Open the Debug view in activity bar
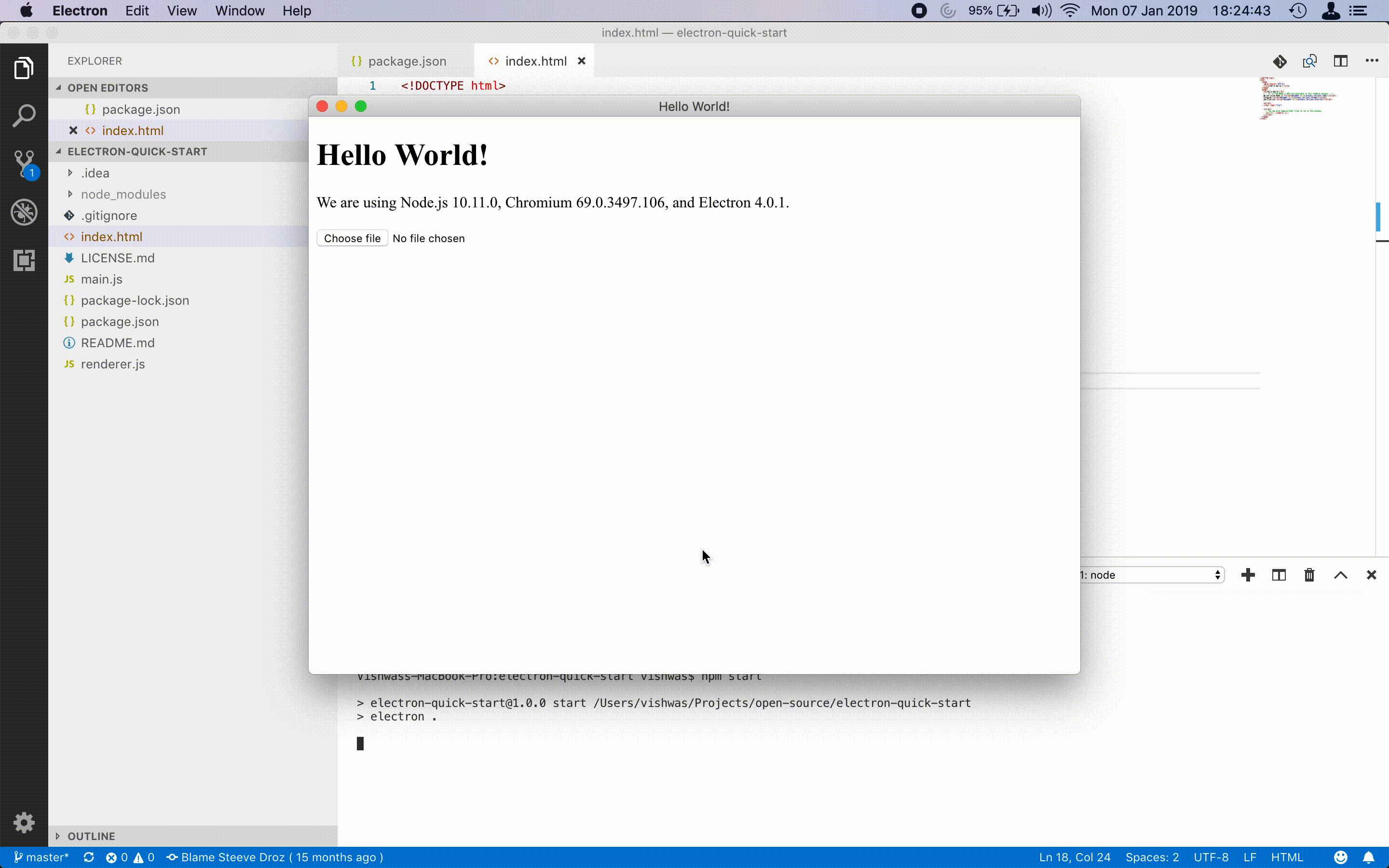 tap(24, 212)
